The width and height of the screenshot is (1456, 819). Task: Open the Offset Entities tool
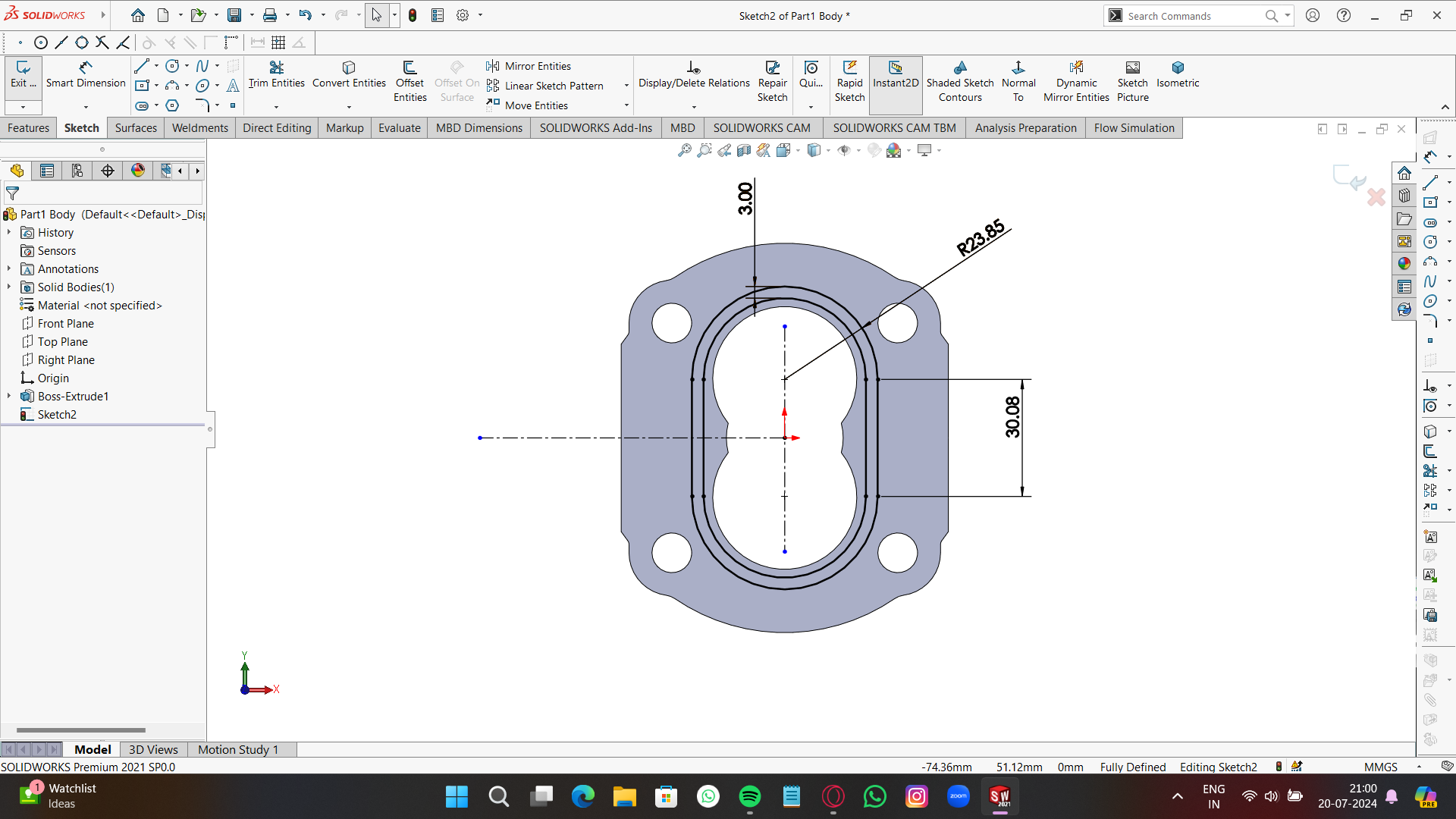[x=409, y=81]
